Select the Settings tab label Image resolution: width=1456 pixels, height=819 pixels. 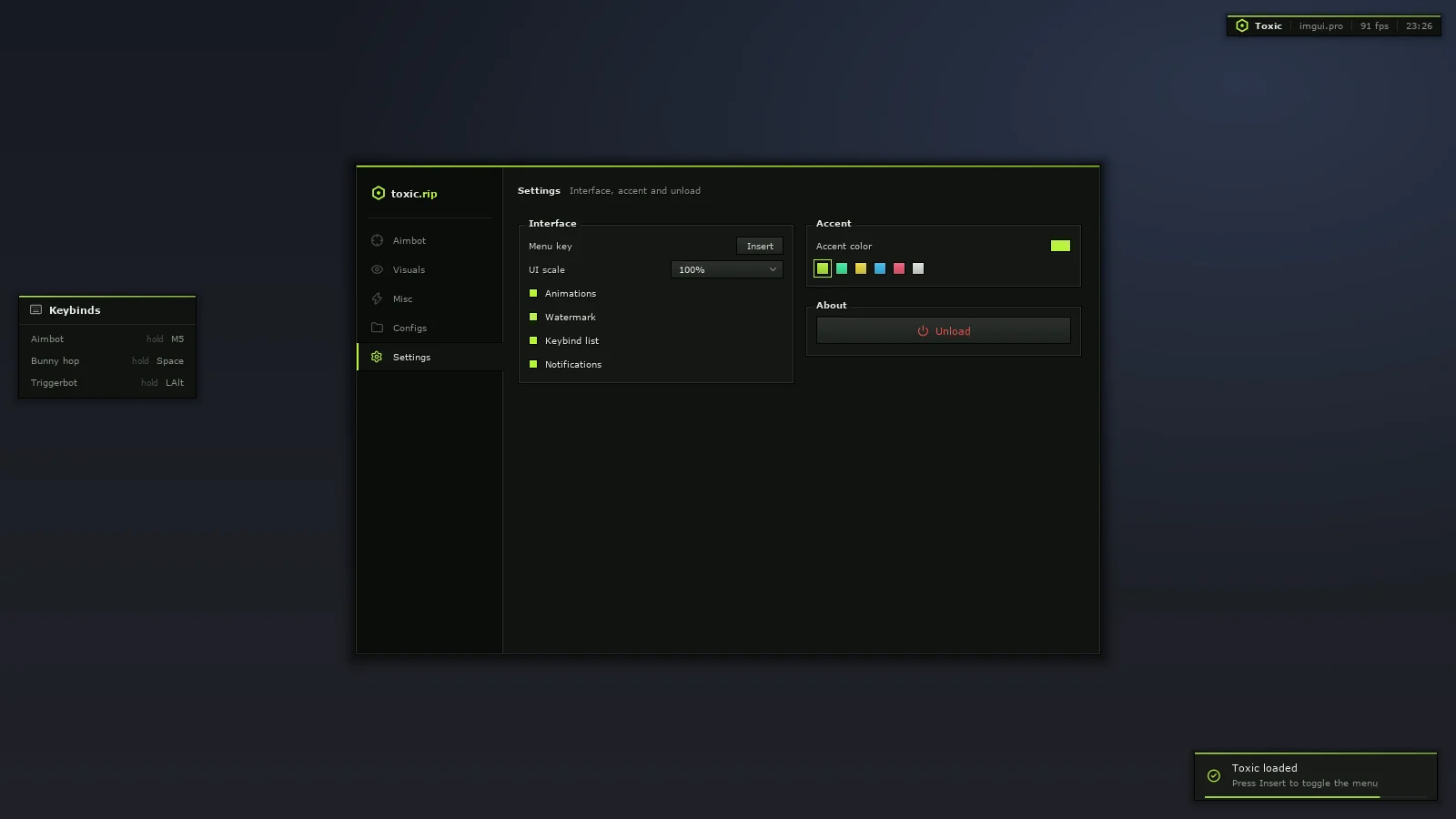point(411,358)
